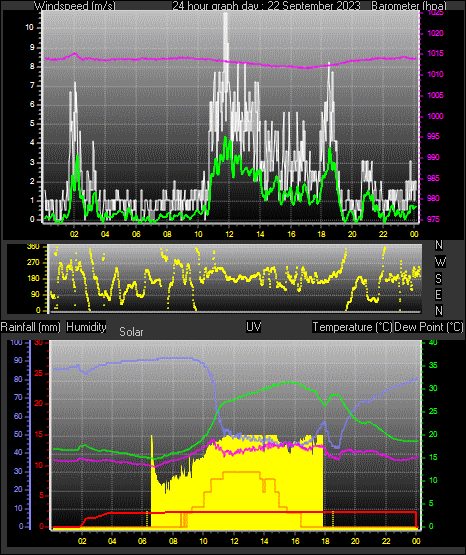Click the 22 hour marker on bottom graph
The height and width of the screenshot is (555, 466).
coord(386,541)
